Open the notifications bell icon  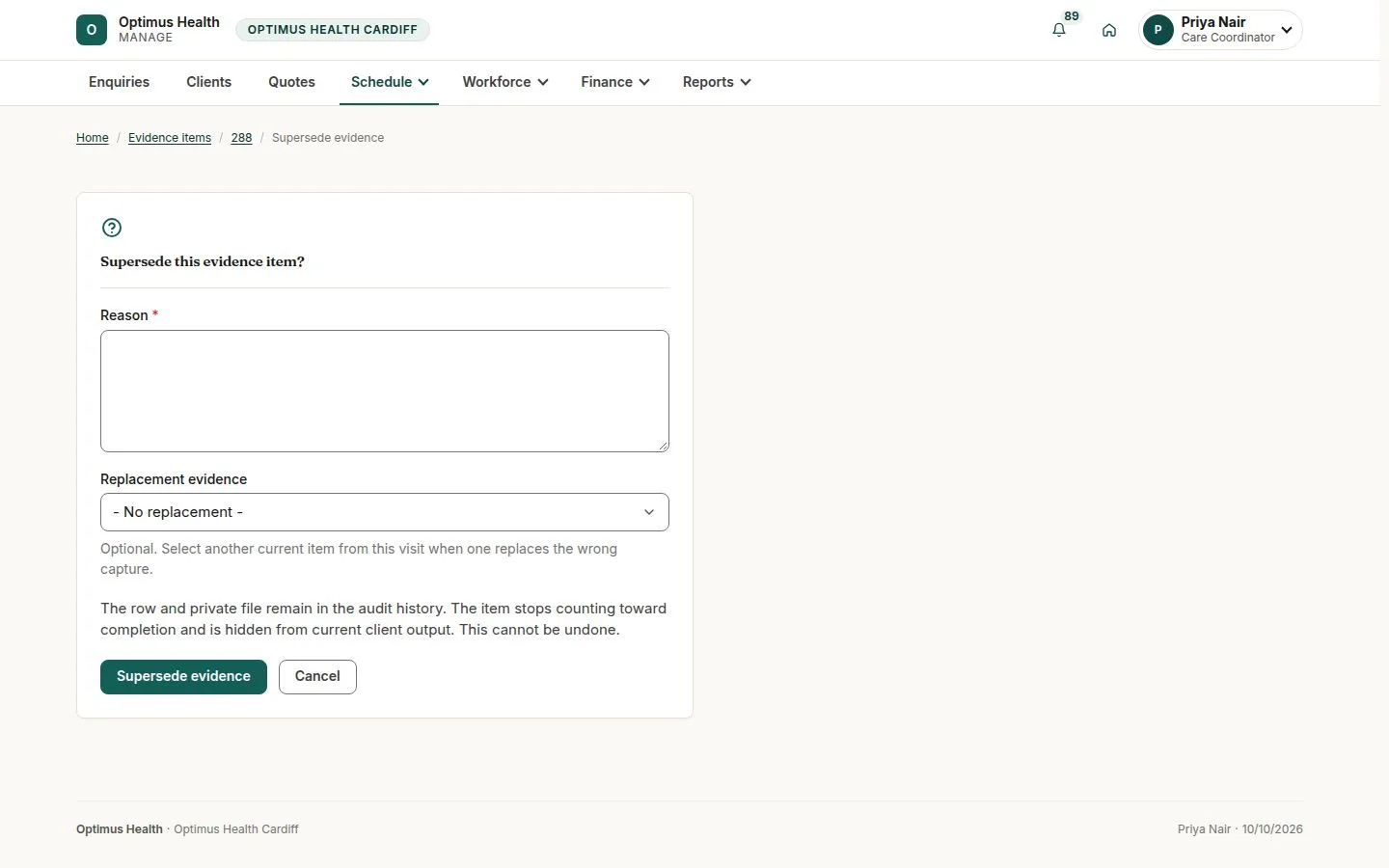pos(1059,30)
